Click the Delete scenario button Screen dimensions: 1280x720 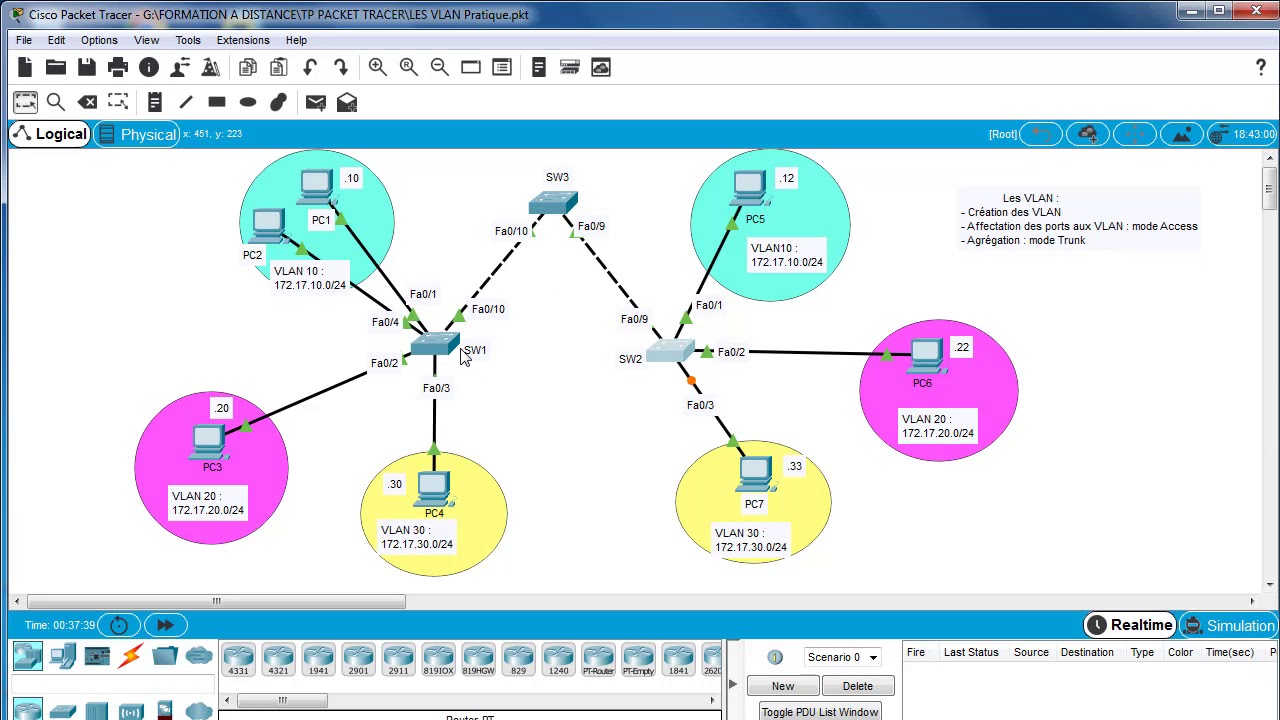pos(858,686)
